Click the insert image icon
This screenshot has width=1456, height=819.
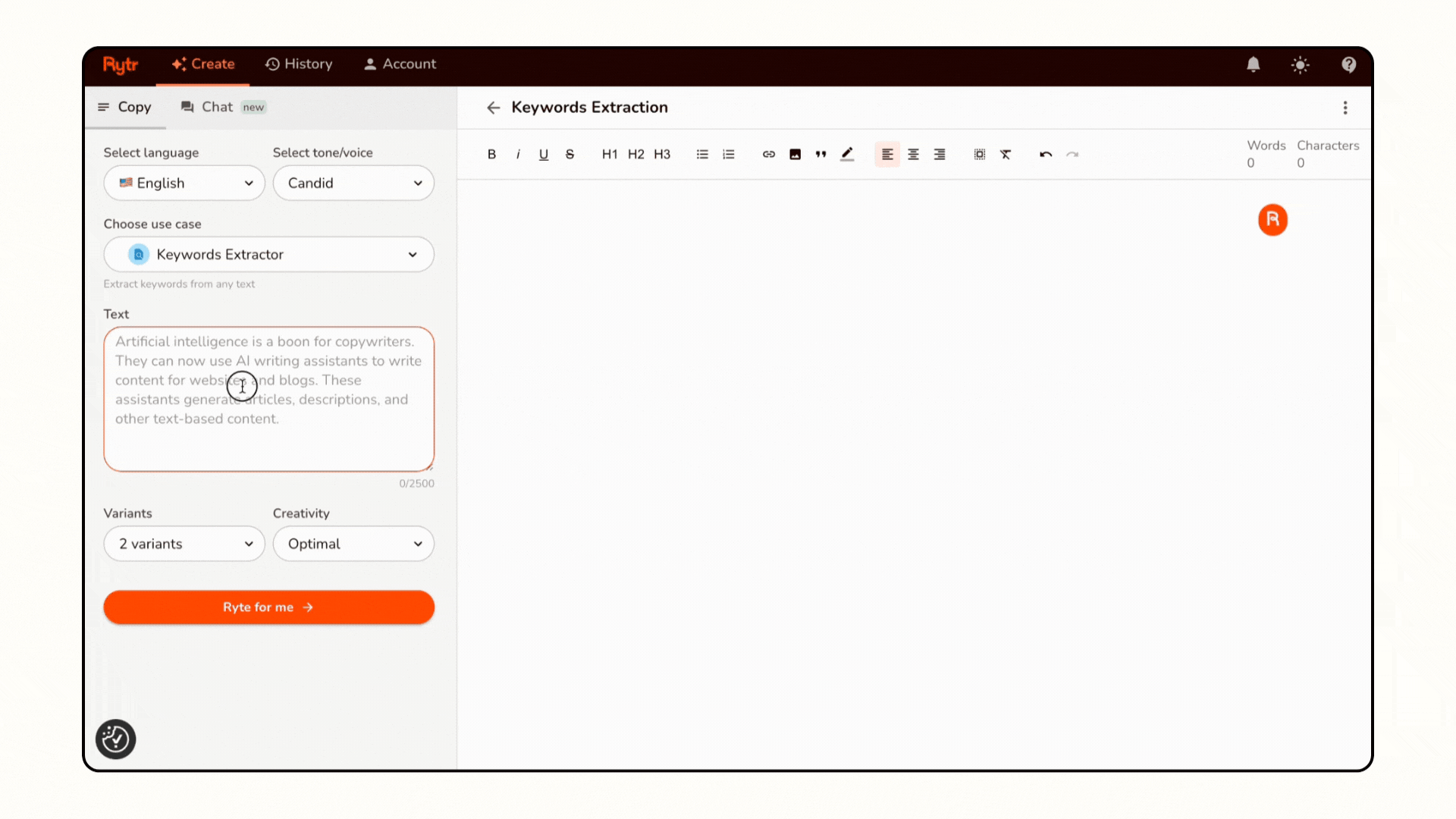[x=795, y=154]
